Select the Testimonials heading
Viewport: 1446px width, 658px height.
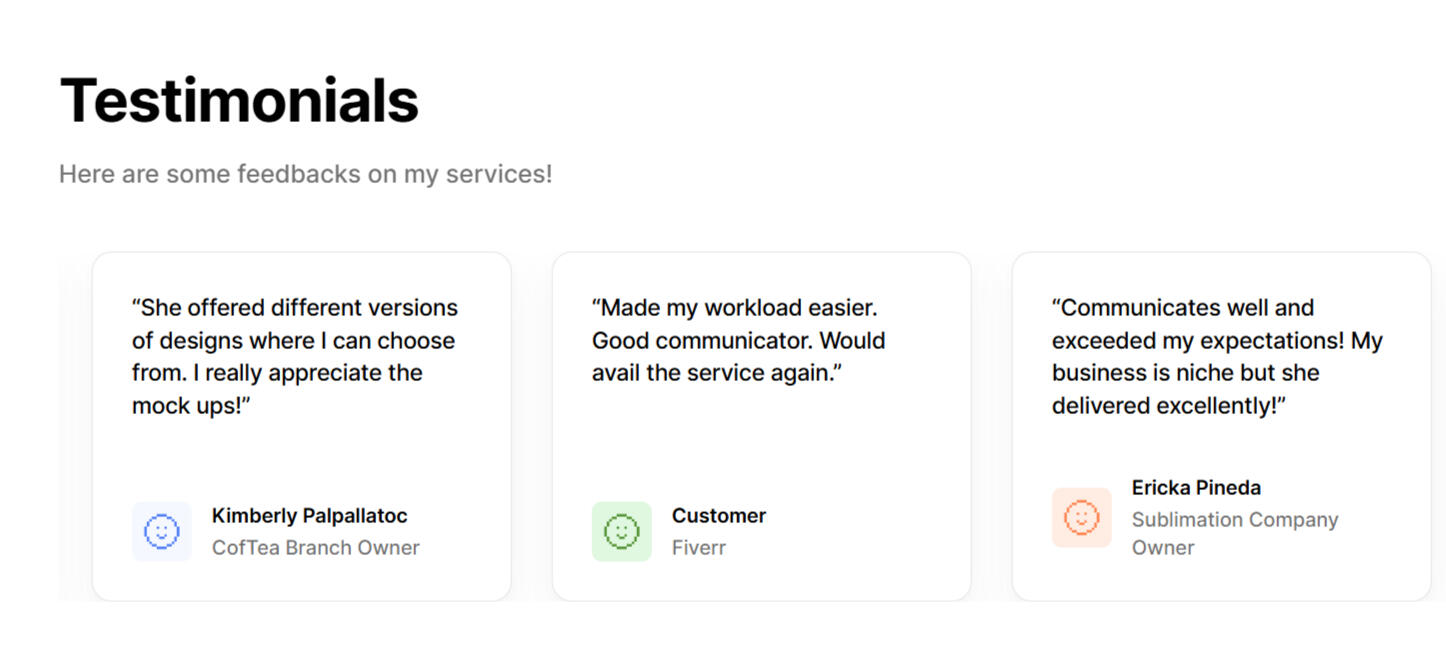[239, 100]
